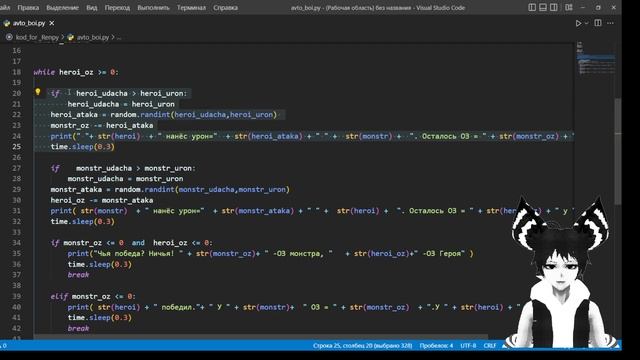Toggle the primary side bar layout icon
The width and height of the screenshot is (640, 360).
(x=532, y=7)
